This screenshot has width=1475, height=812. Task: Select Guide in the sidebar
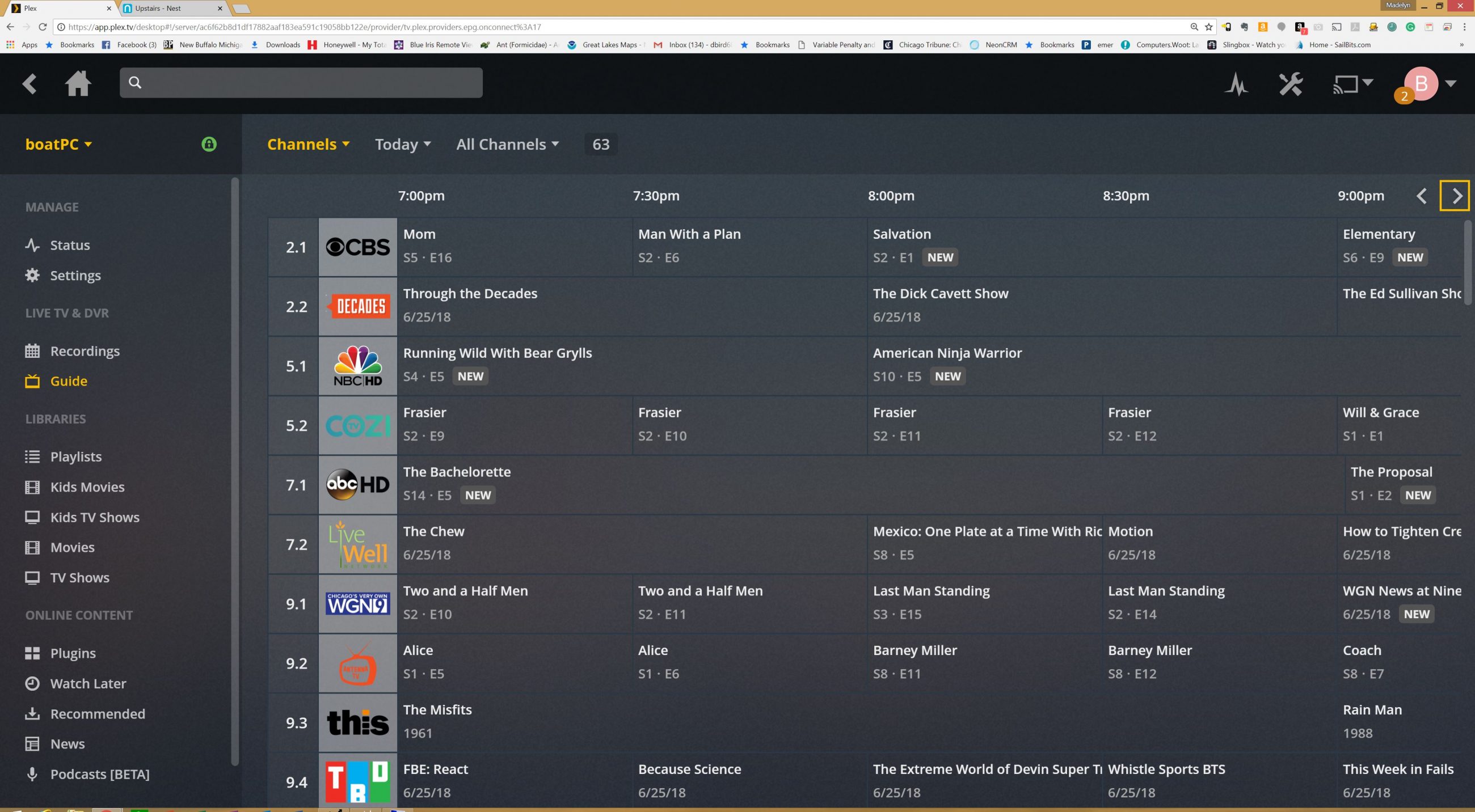point(69,381)
